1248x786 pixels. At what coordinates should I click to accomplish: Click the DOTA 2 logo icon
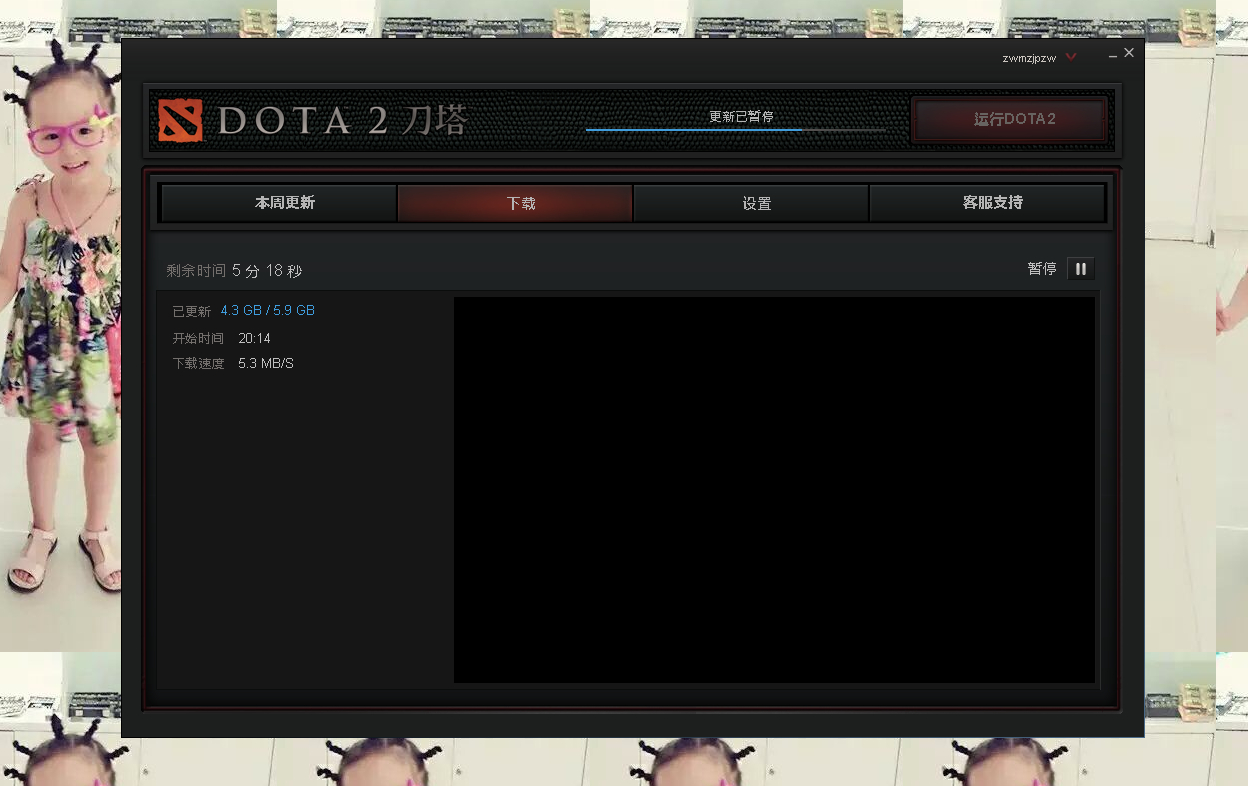180,120
